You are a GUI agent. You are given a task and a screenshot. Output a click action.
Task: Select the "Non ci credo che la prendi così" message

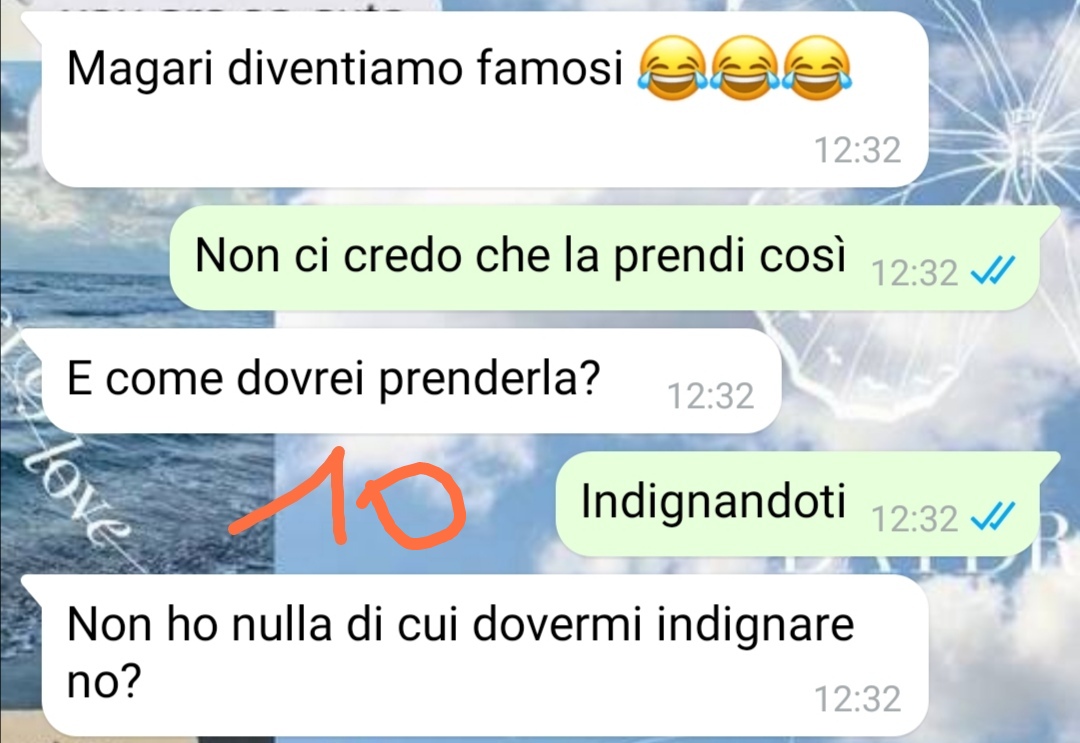coord(615,258)
